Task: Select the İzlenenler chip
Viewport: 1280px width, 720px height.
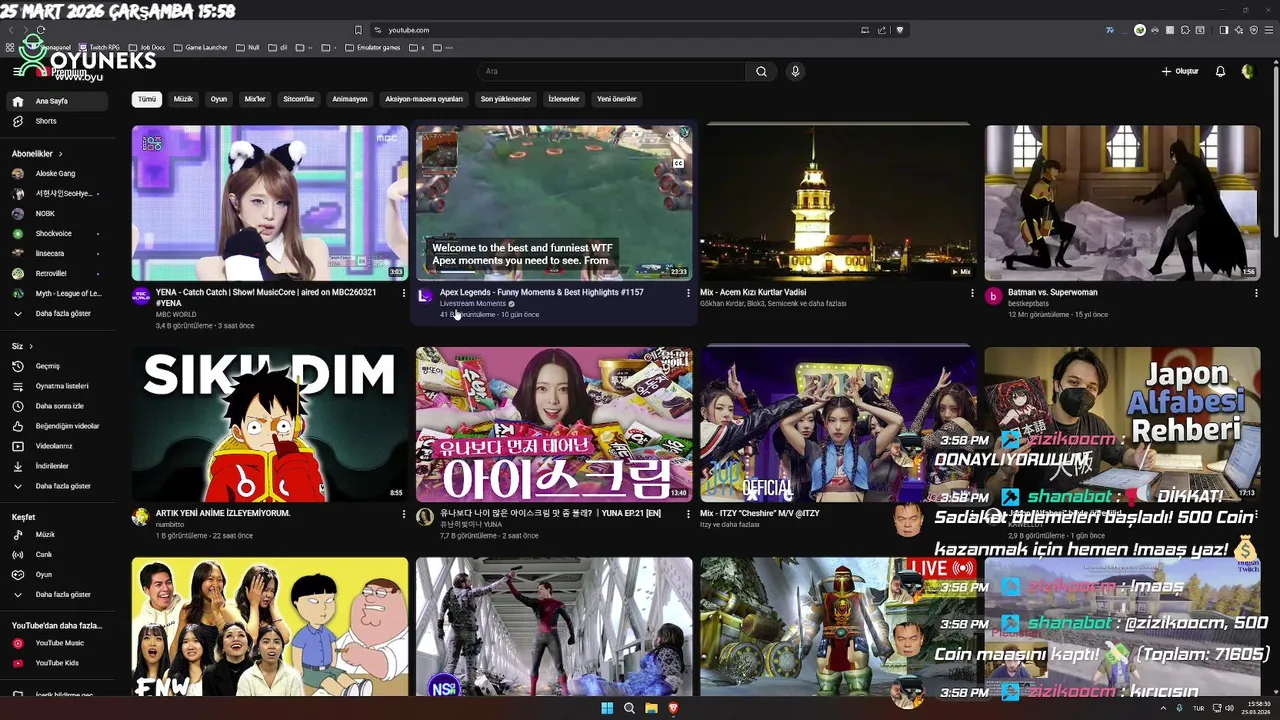Action: [564, 99]
